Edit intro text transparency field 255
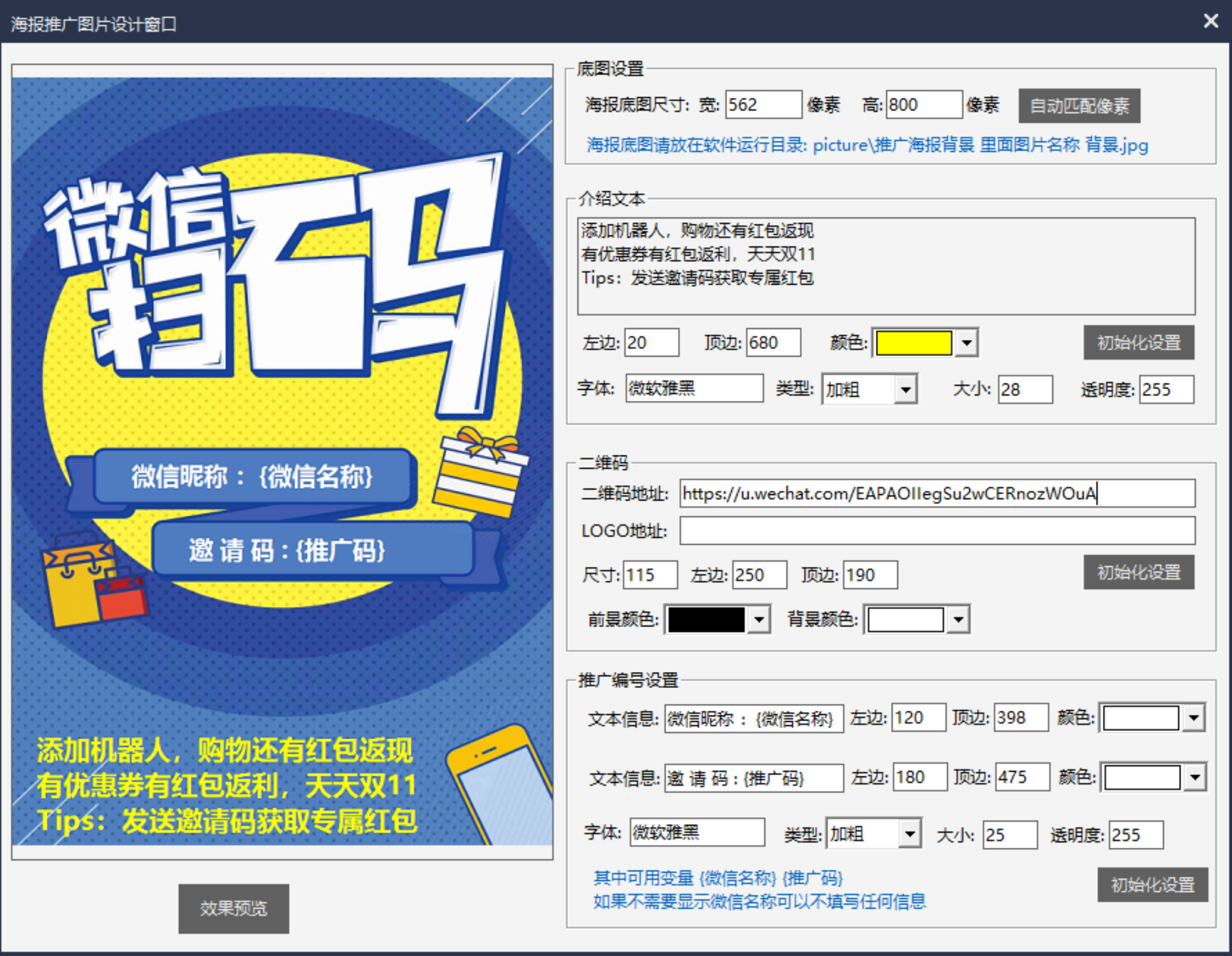 pos(1166,389)
